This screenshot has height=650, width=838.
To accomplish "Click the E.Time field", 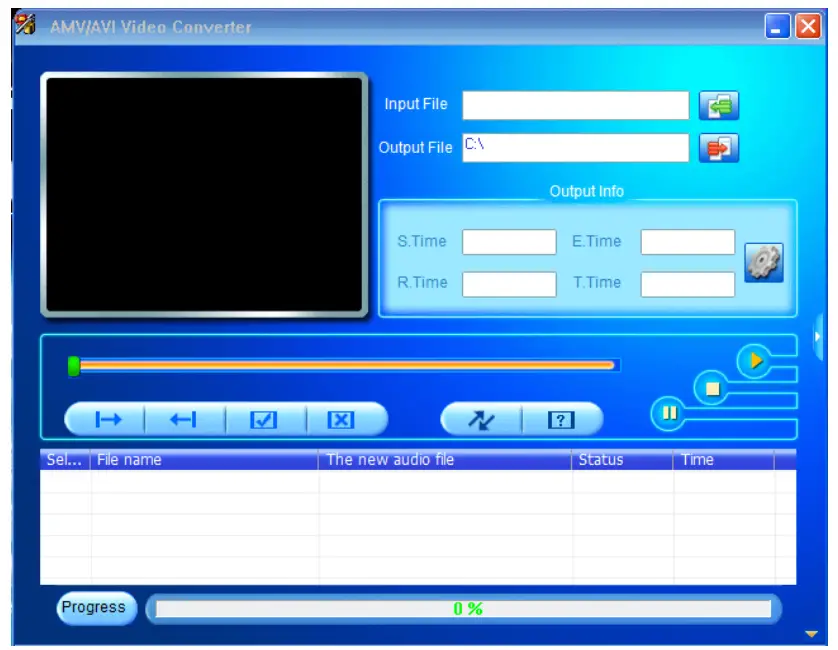I will tap(688, 242).
